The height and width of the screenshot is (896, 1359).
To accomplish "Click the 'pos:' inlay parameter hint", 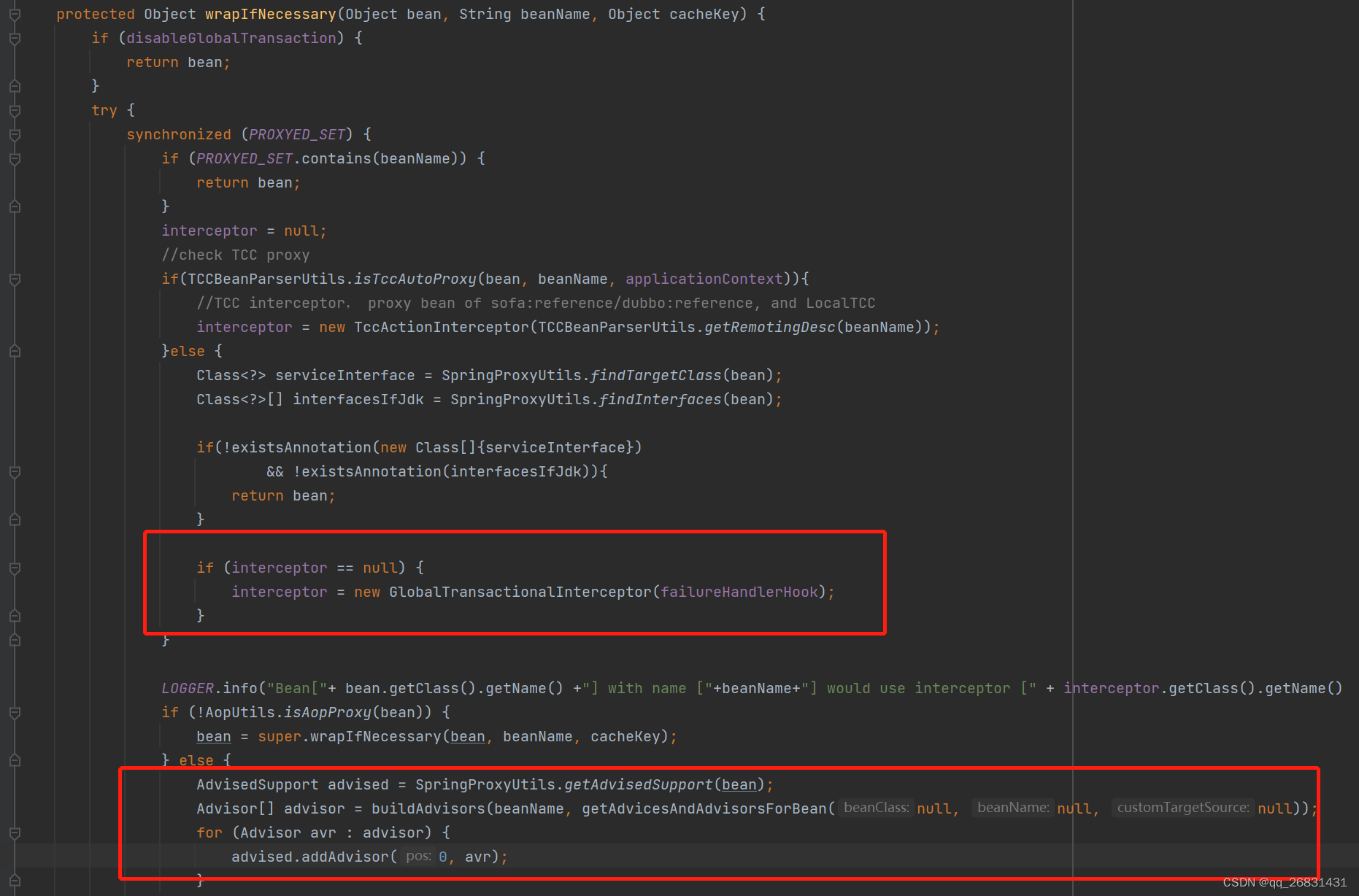I will coord(418,857).
